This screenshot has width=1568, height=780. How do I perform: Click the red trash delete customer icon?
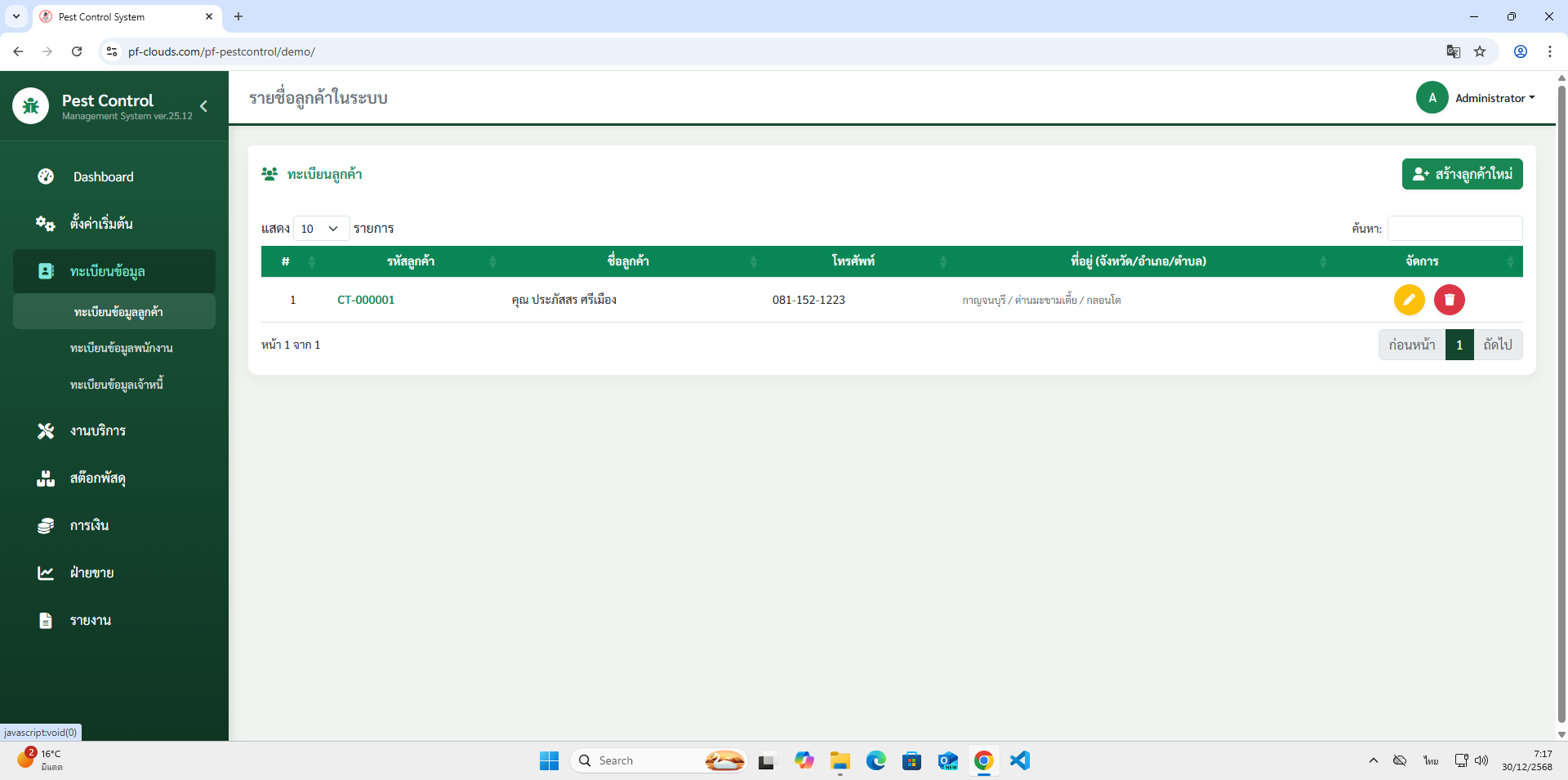pyautogui.click(x=1449, y=300)
